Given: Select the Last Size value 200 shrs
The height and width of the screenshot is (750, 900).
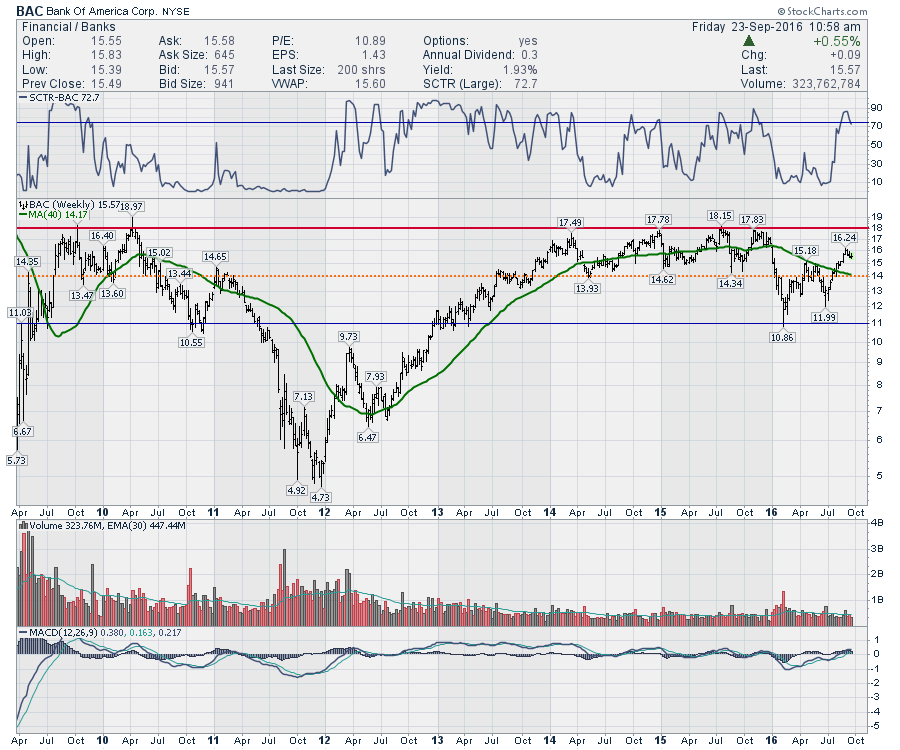Looking at the screenshot, I should coord(361,70).
